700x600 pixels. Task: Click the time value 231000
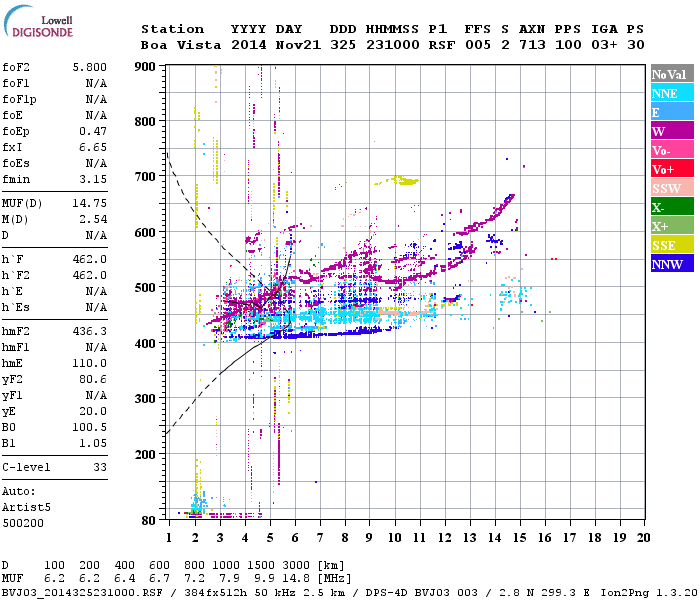tap(392, 45)
